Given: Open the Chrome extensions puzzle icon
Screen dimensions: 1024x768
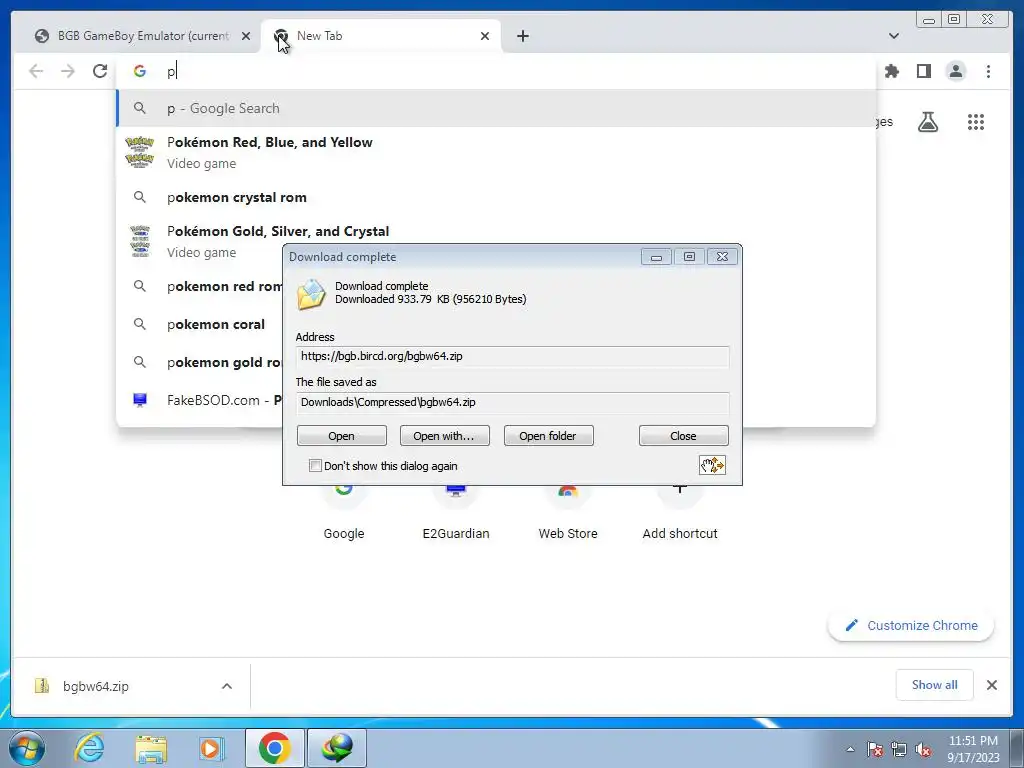Looking at the screenshot, I should pos(891,71).
